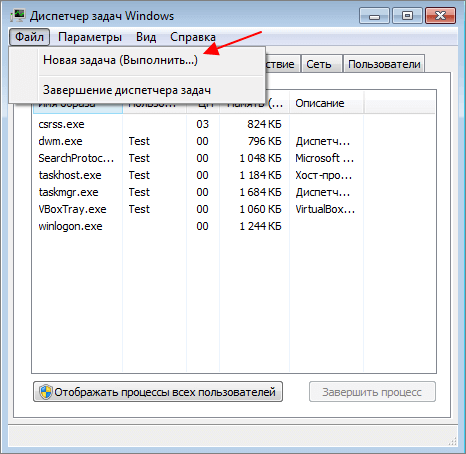Open the Вид menu
Screen dimensions: 466x454
[x=146, y=37]
